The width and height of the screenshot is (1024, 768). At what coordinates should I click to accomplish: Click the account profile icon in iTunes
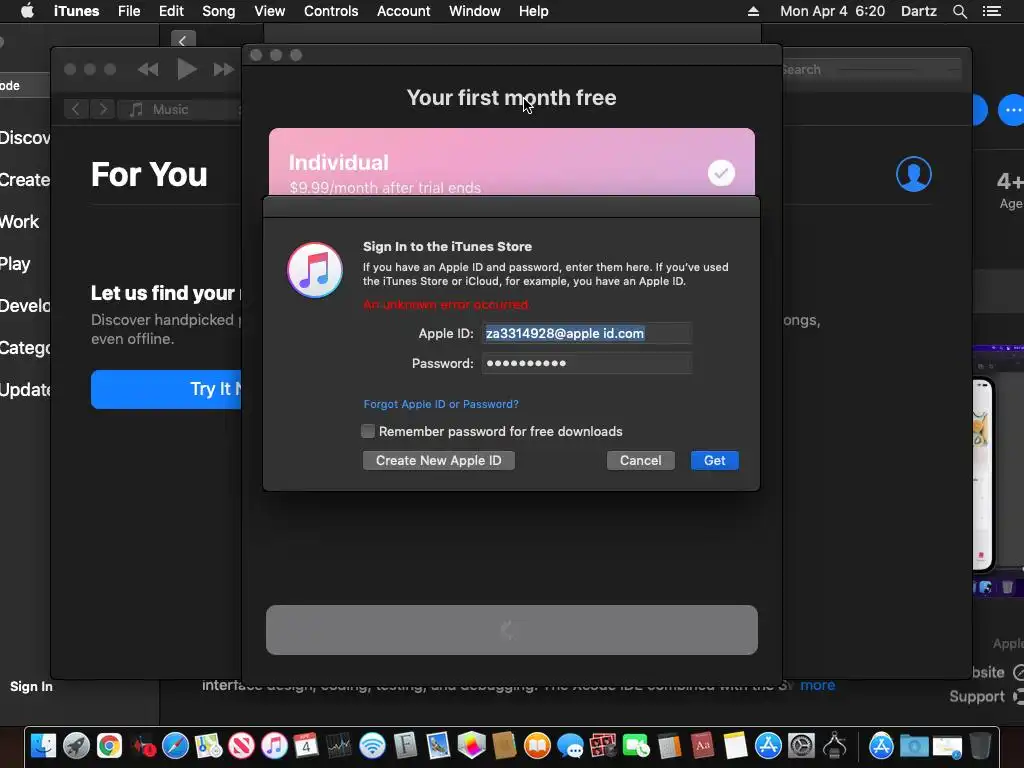[914, 174]
